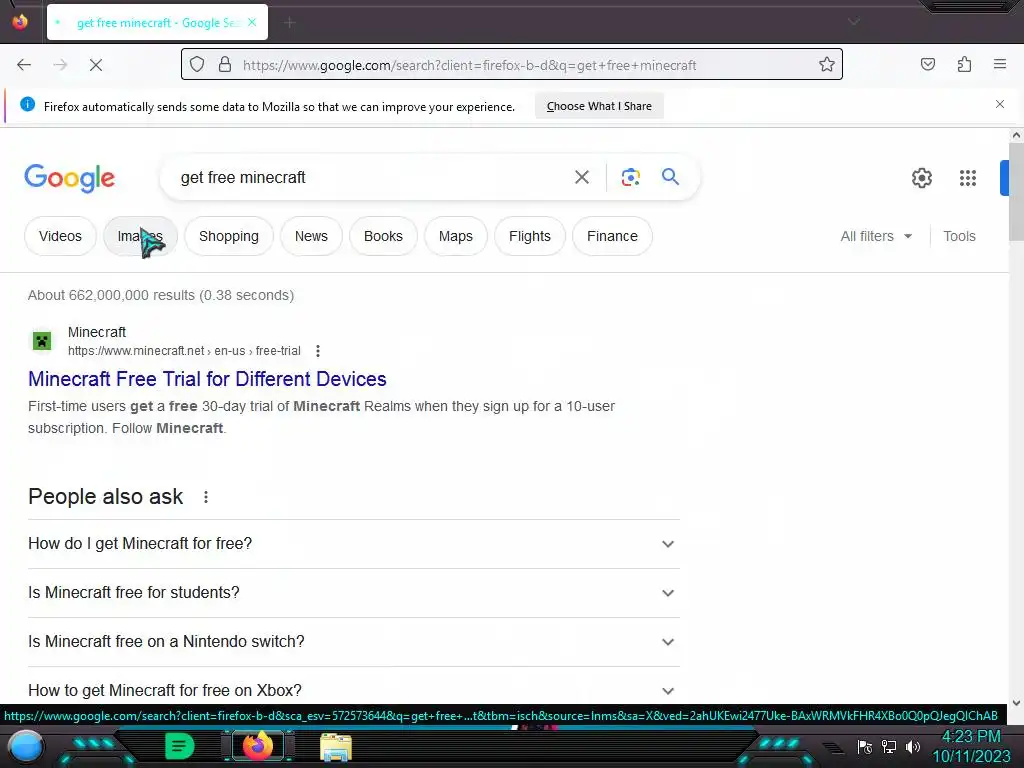
Task: Open a new tab with plus button
Action: (290, 23)
